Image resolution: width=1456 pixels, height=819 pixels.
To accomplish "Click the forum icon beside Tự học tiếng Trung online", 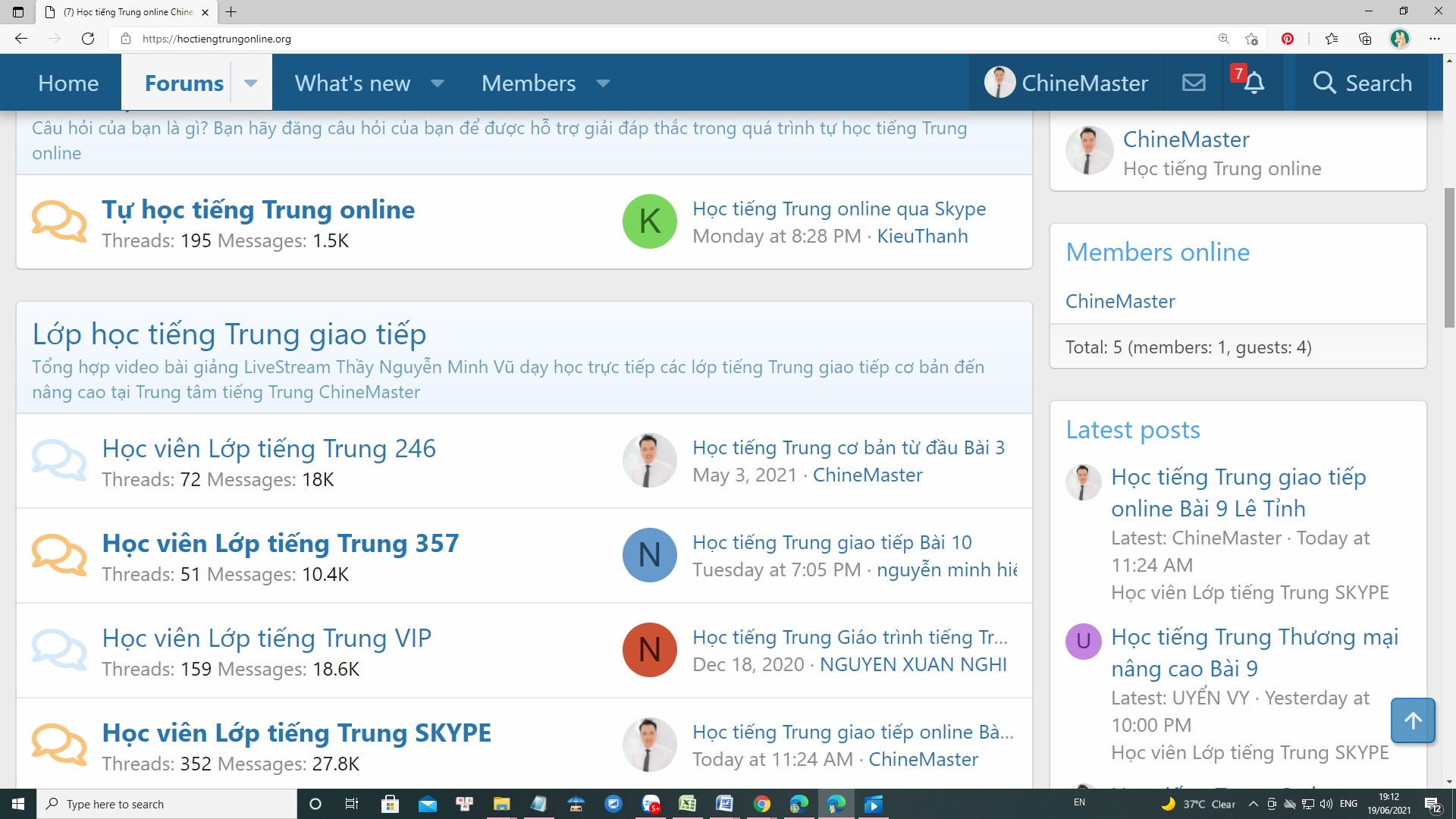I will 59,221.
